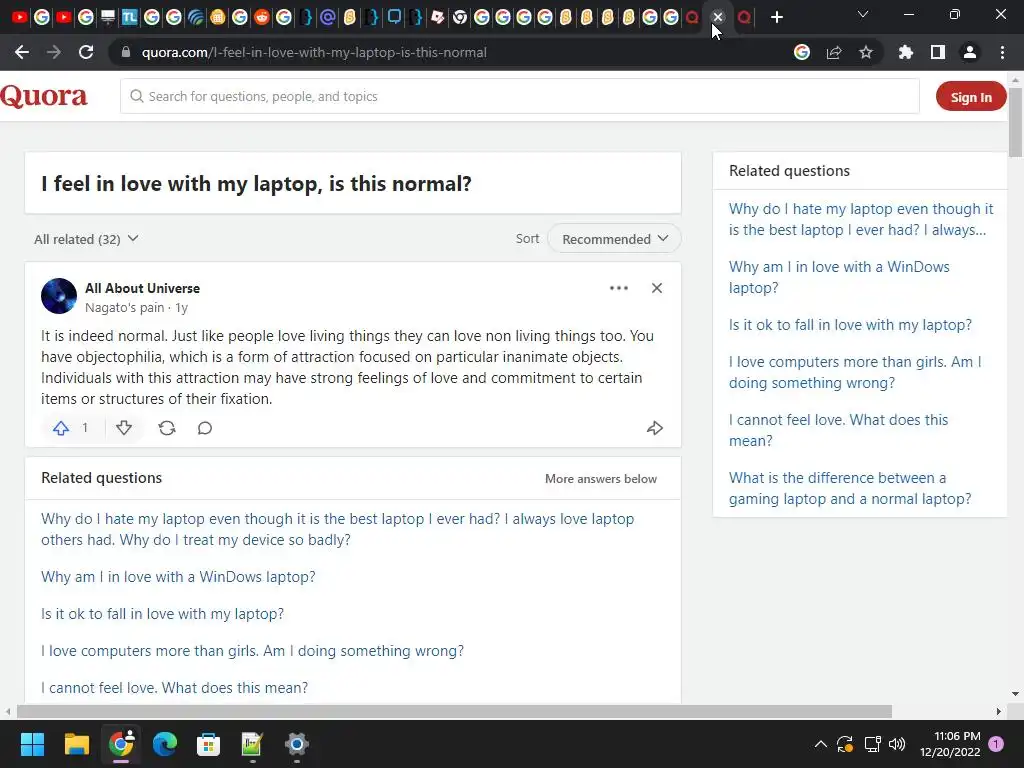Screen dimensions: 1024x768
Task: Open main-column link I love computers more than girls
Action: click(x=253, y=651)
